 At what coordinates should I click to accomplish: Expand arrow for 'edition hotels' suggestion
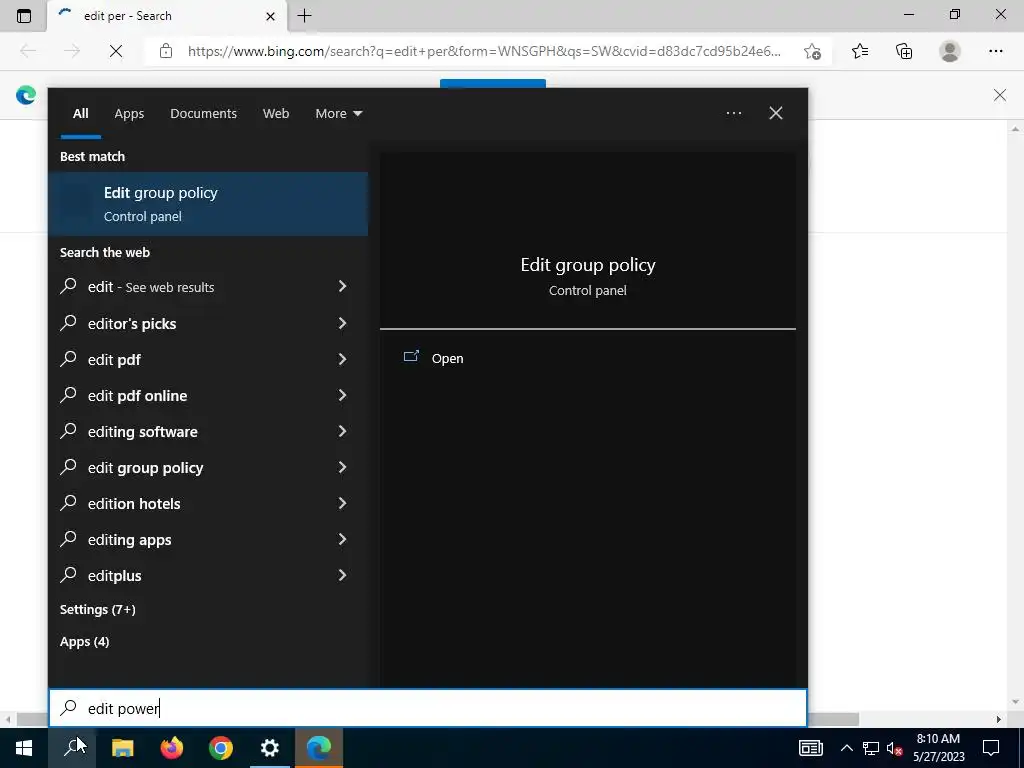[342, 502]
